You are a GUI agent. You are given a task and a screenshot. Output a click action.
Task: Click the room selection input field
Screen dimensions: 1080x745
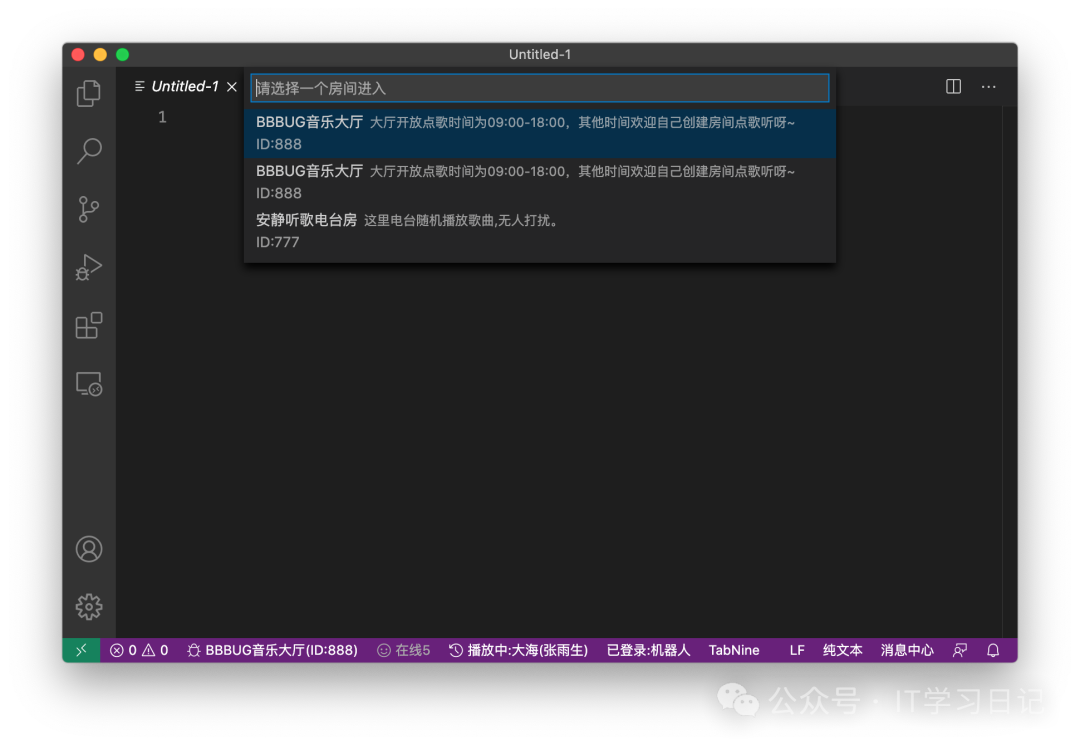(x=540, y=88)
